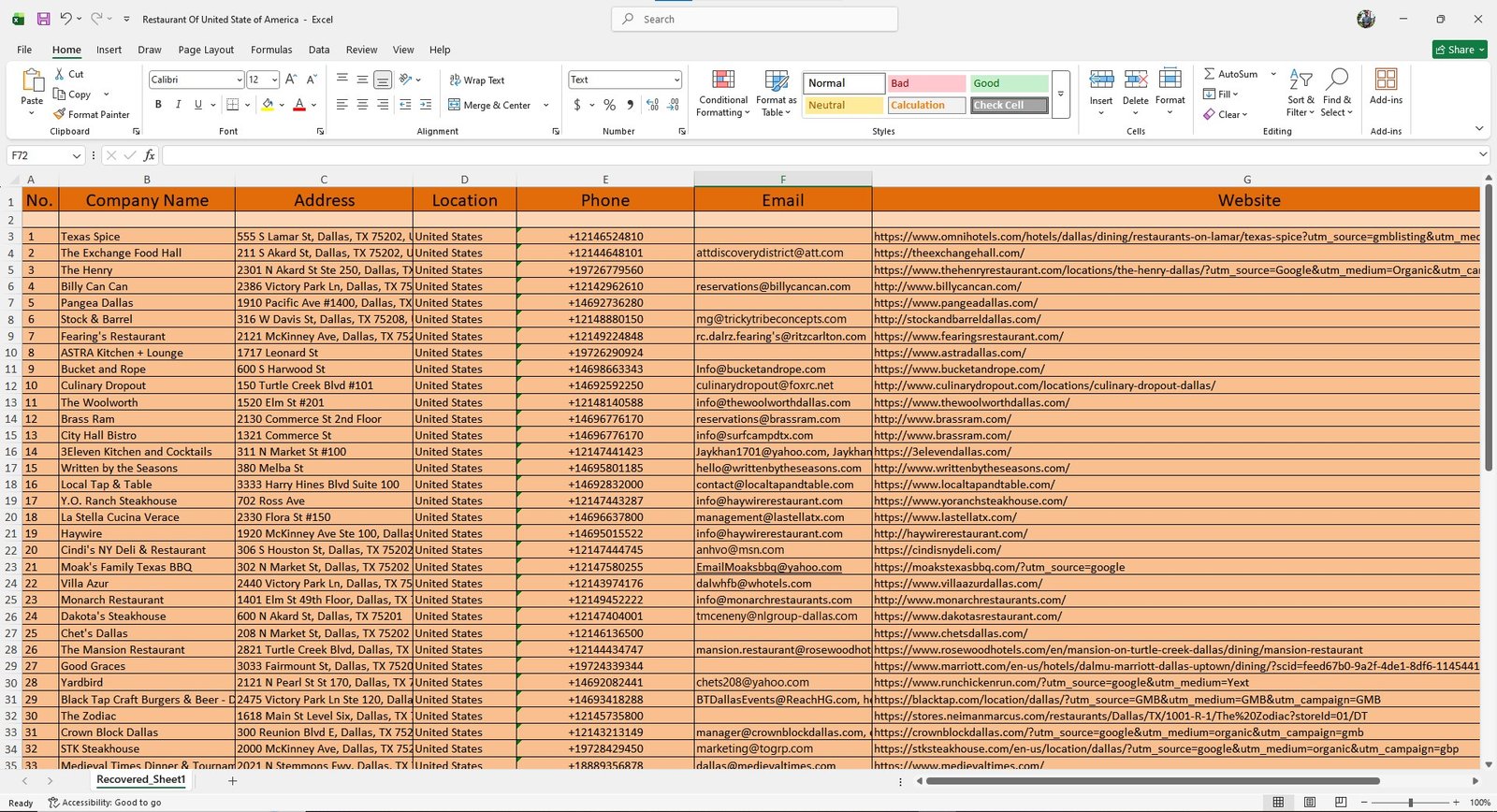The image size is (1497, 812).
Task: Switch to Page Layout view
Action: [x=1310, y=802]
